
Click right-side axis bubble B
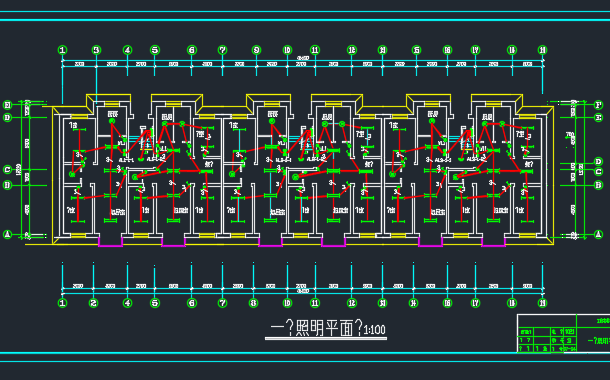[x=598, y=185]
